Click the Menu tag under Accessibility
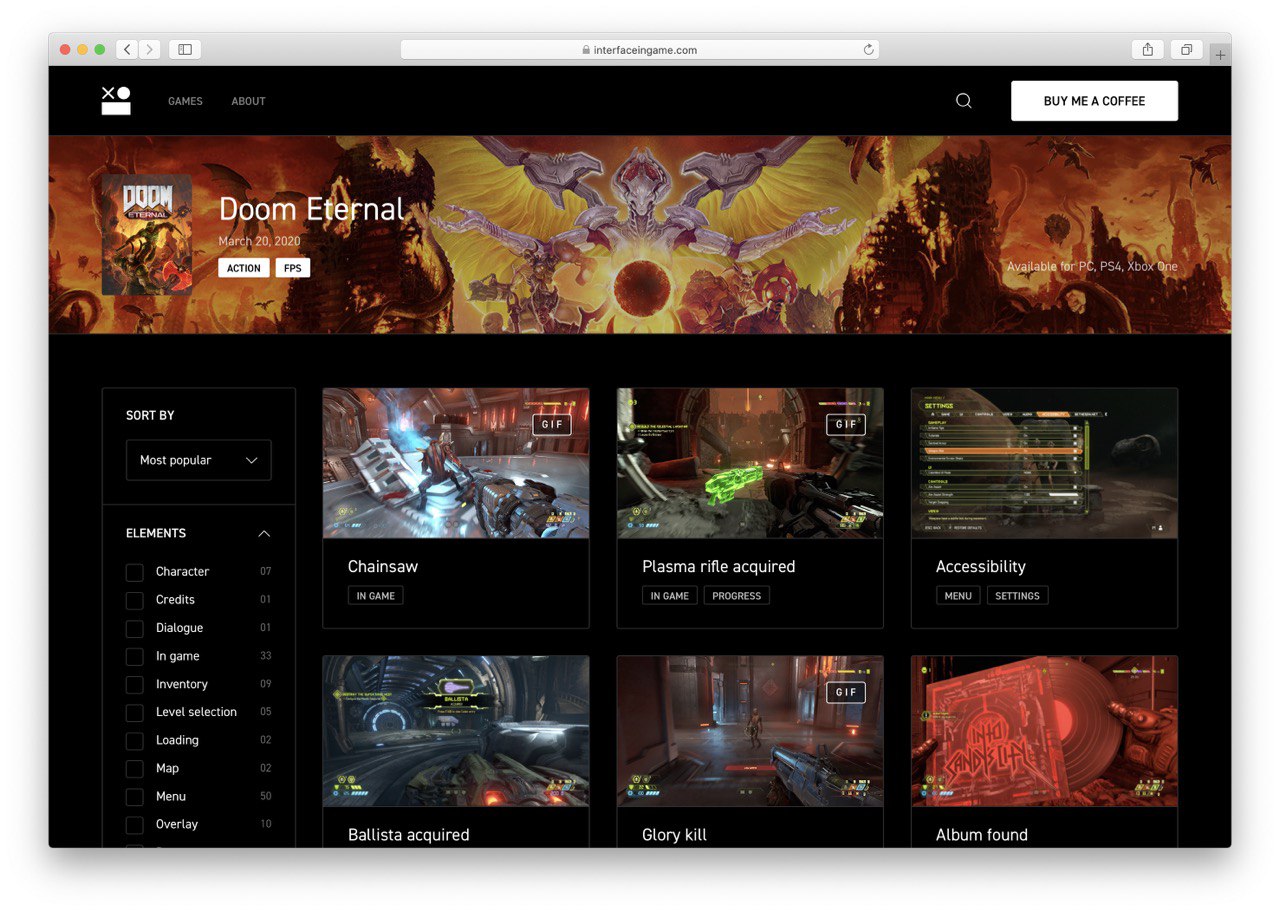Viewport: 1280px width, 912px height. (x=958, y=596)
